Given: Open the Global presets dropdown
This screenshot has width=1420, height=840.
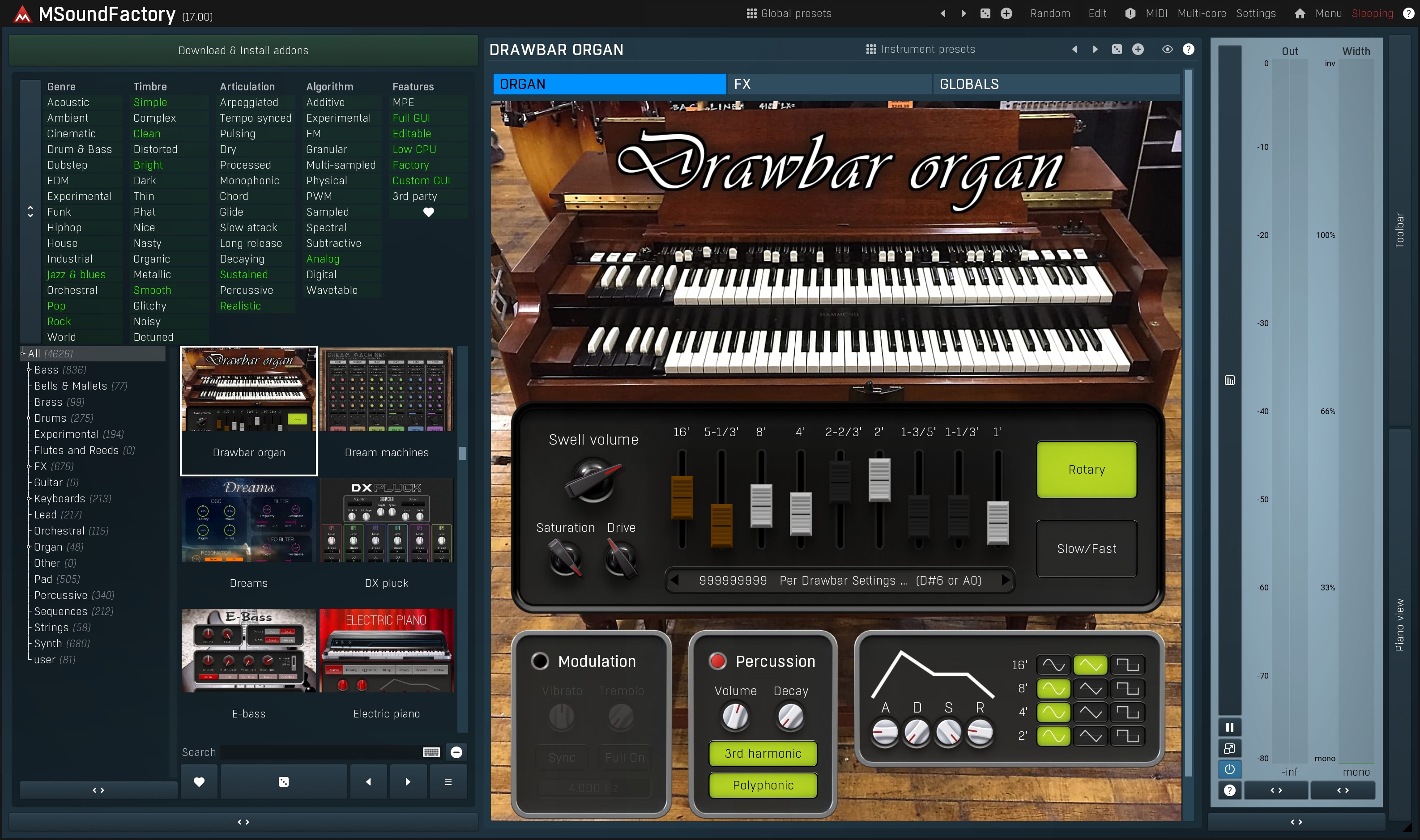Looking at the screenshot, I should (x=789, y=13).
